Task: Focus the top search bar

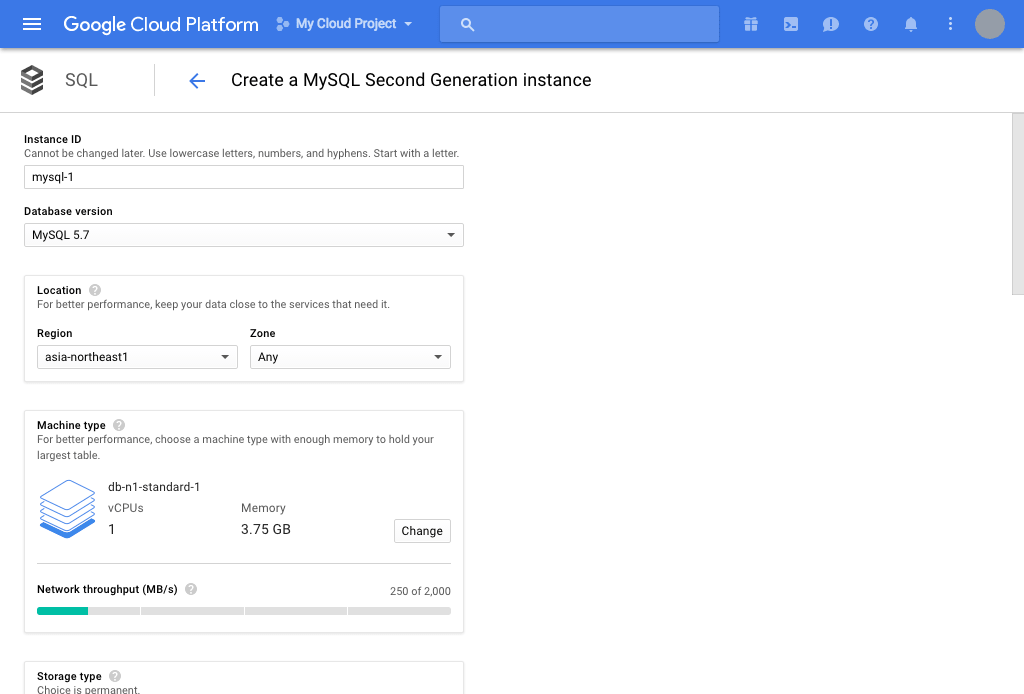Action: click(579, 24)
